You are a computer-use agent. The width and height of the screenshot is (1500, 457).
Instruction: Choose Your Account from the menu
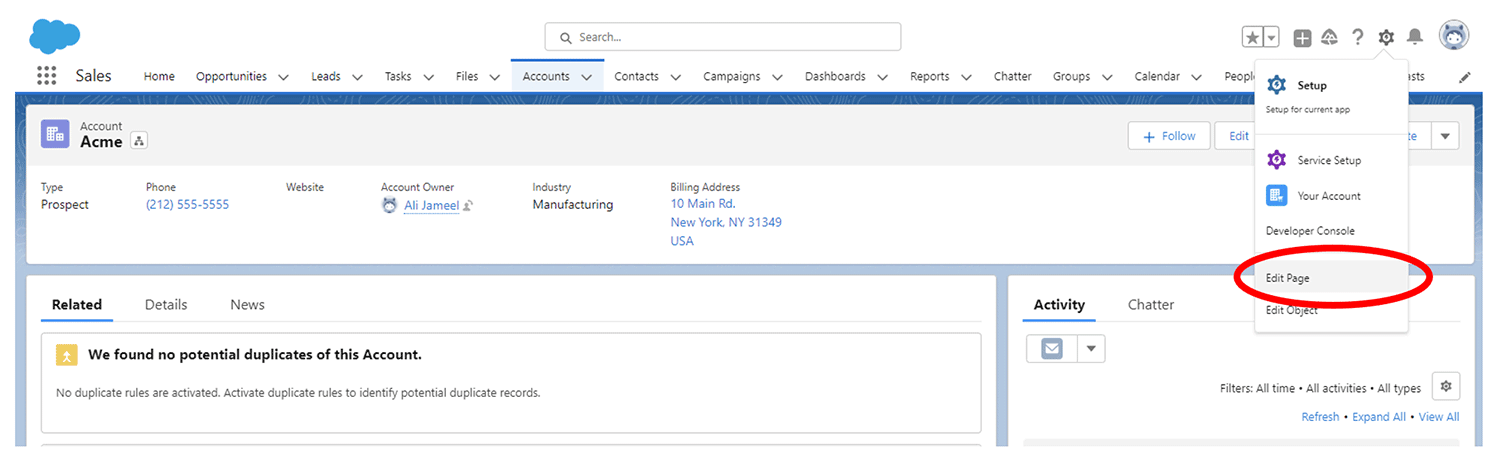coord(1331,196)
